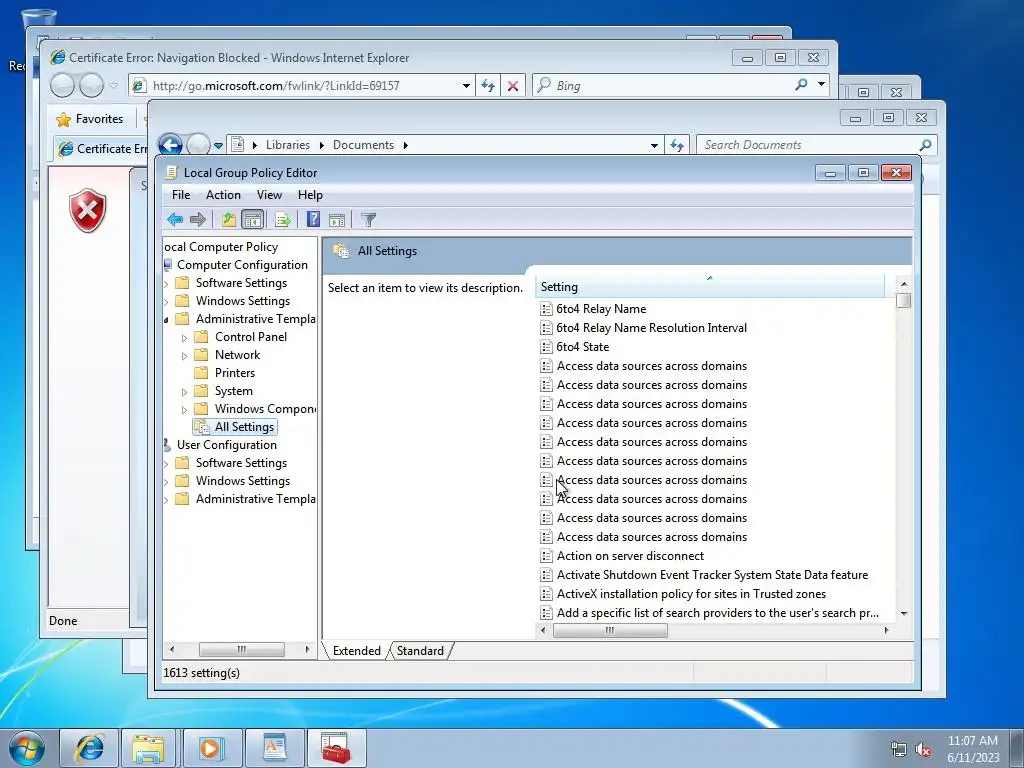The width and height of the screenshot is (1024, 768).
Task: Select the Computer Configuration tree node
Action: pyautogui.click(x=242, y=264)
